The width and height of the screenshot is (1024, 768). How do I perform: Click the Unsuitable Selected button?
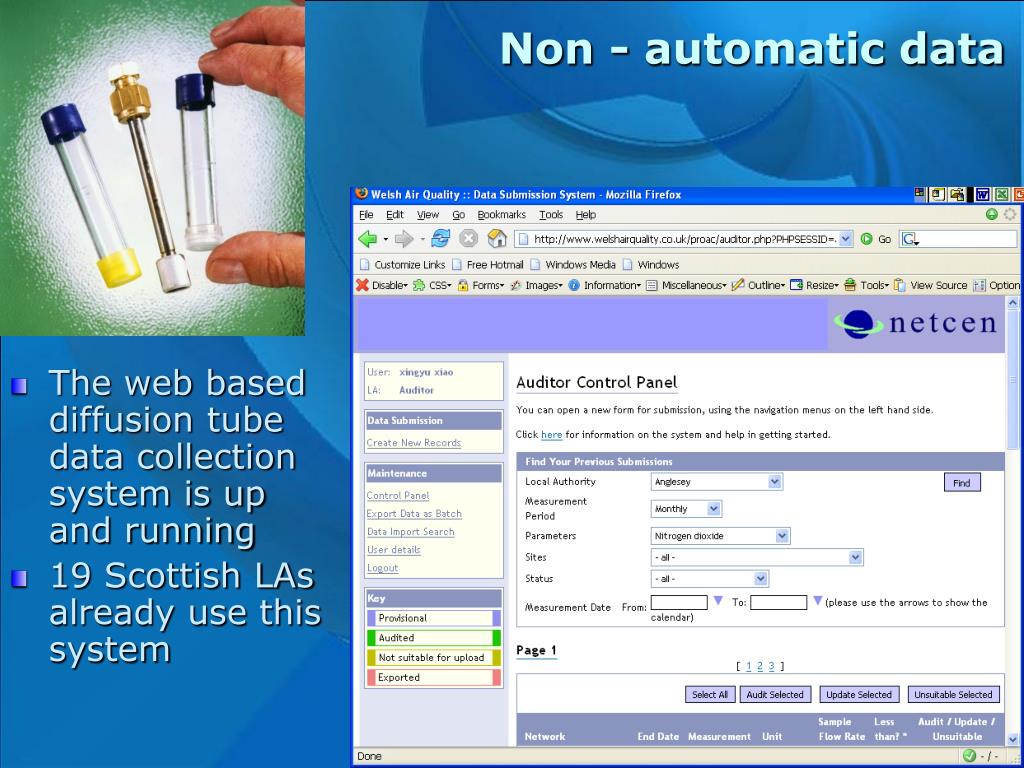[x=953, y=695]
